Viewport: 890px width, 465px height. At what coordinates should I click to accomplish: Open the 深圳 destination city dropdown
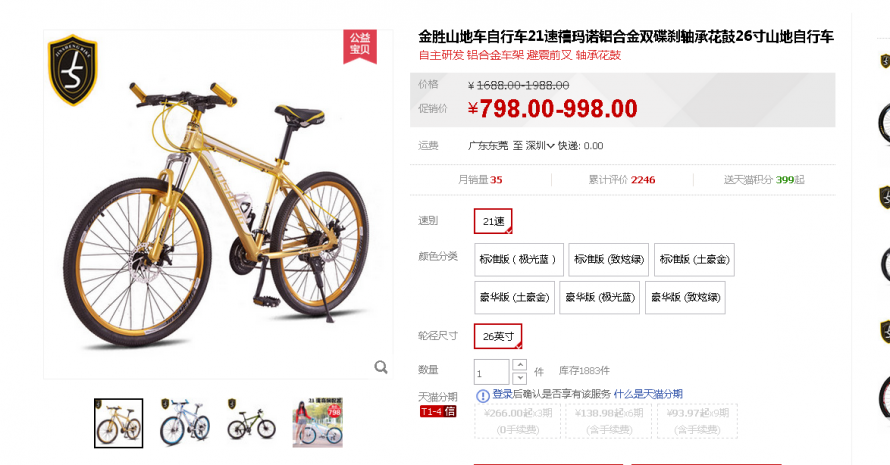(539, 146)
